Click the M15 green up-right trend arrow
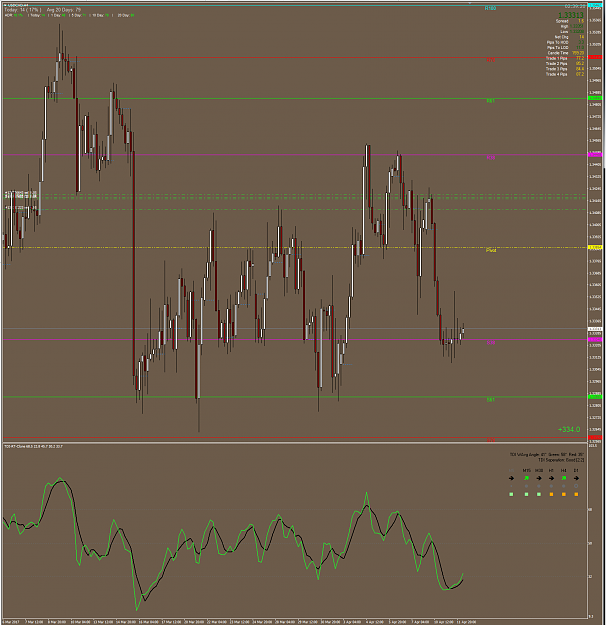606x625 pixels. click(526, 478)
